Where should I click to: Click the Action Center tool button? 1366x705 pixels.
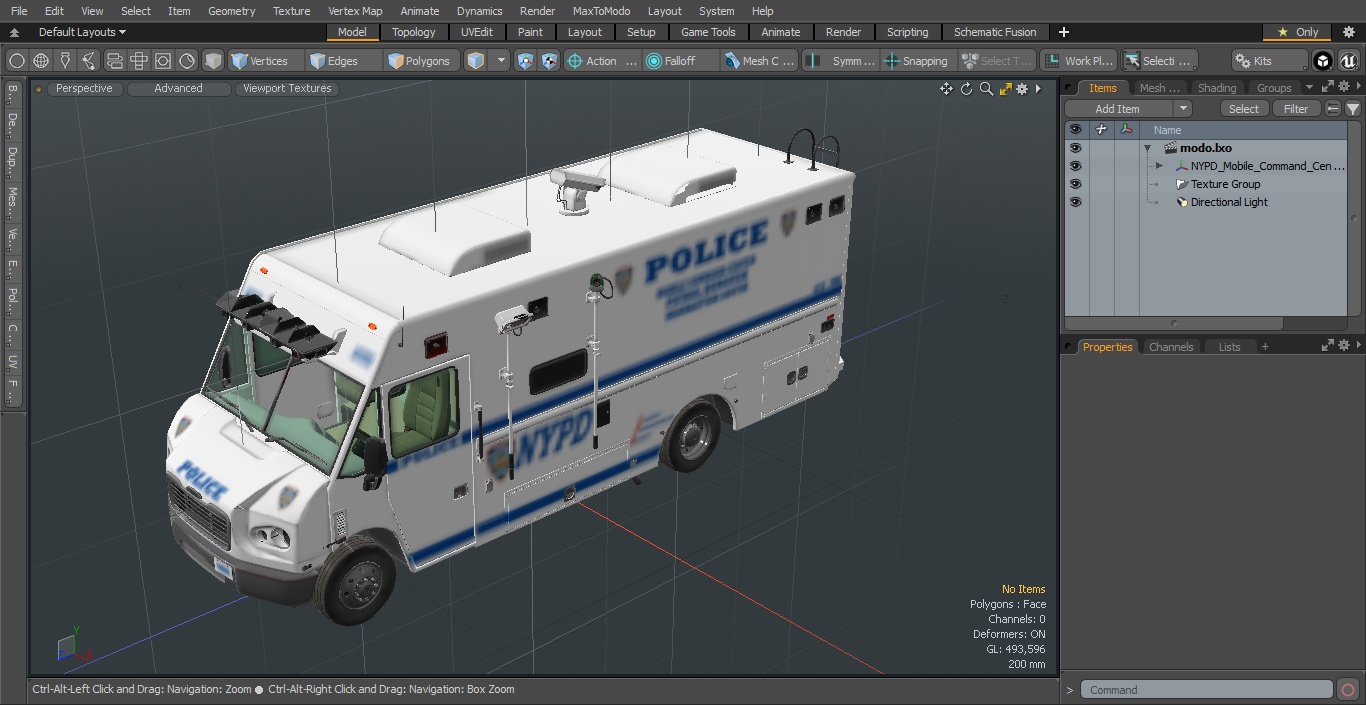pyautogui.click(x=602, y=61)
